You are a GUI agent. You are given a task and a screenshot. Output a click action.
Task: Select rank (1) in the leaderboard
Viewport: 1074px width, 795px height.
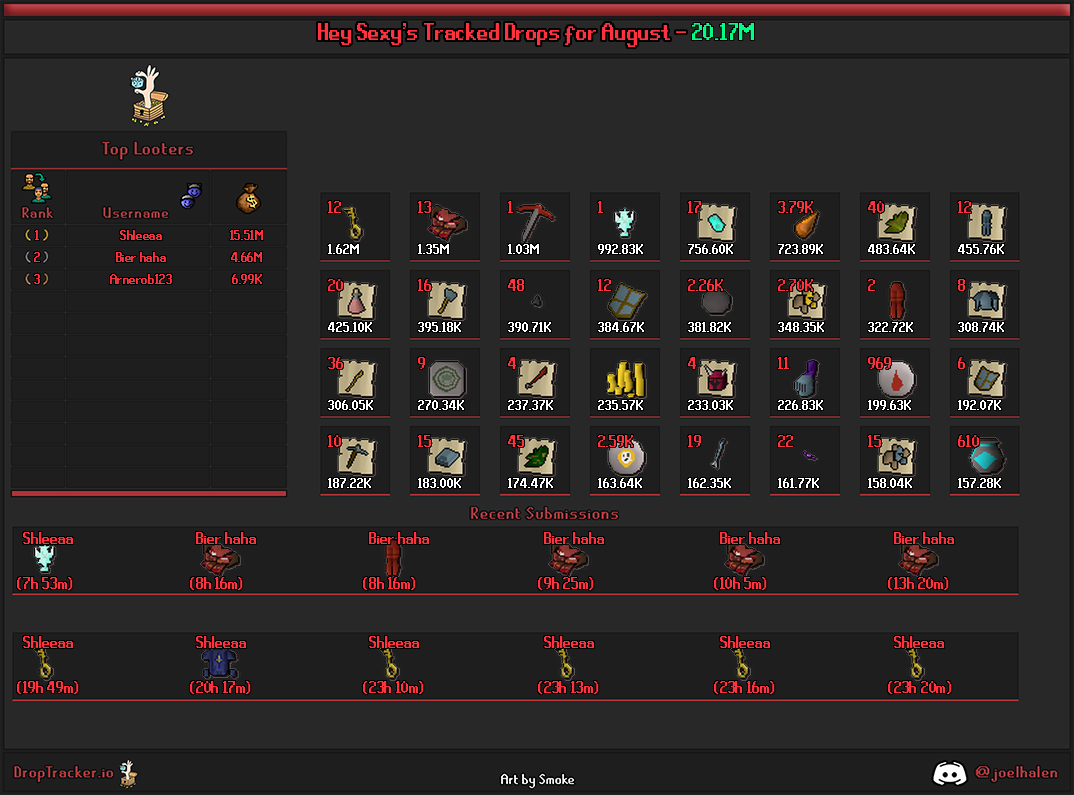click(37, 236)
